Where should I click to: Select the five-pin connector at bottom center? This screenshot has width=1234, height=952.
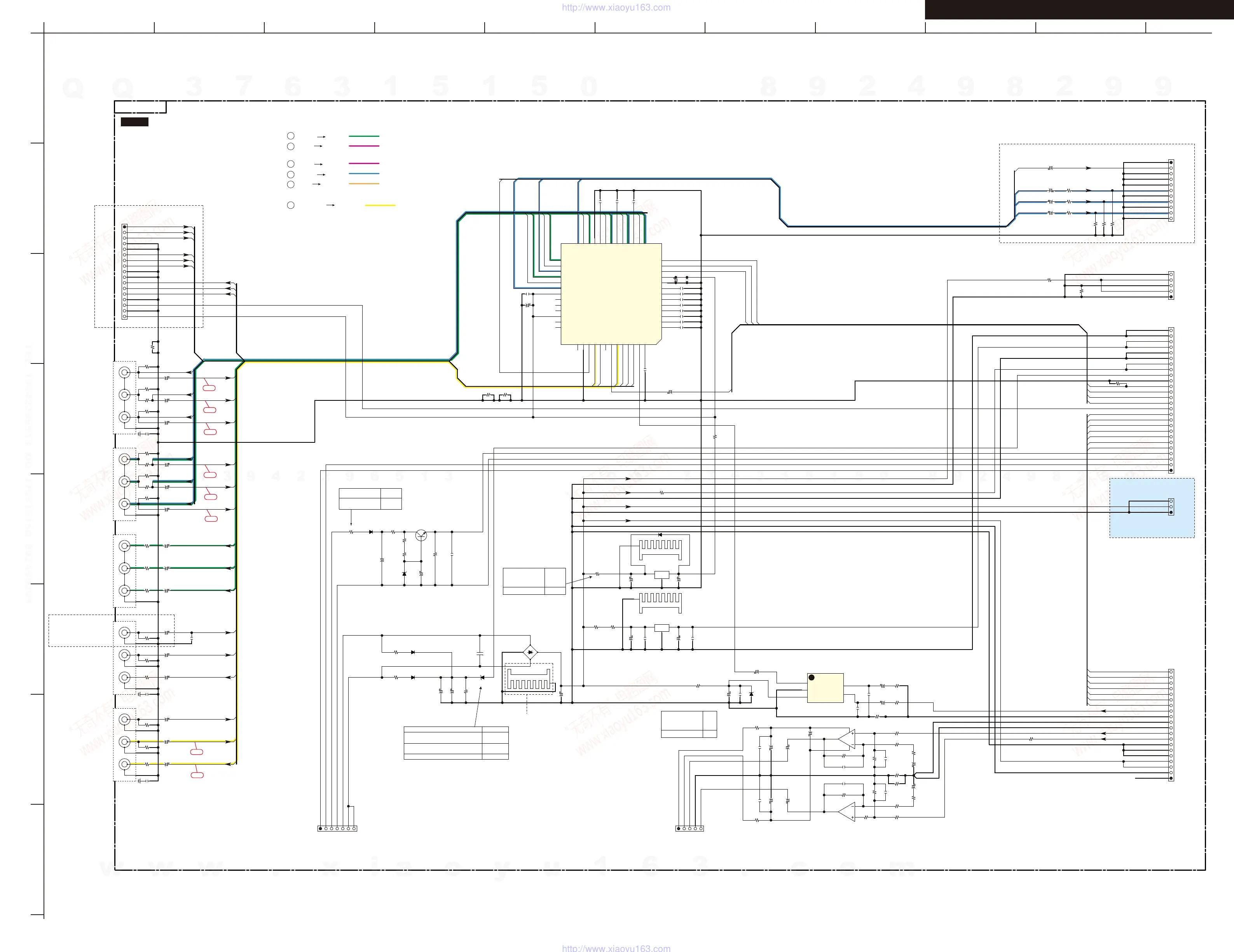click(x=689, y=828)
